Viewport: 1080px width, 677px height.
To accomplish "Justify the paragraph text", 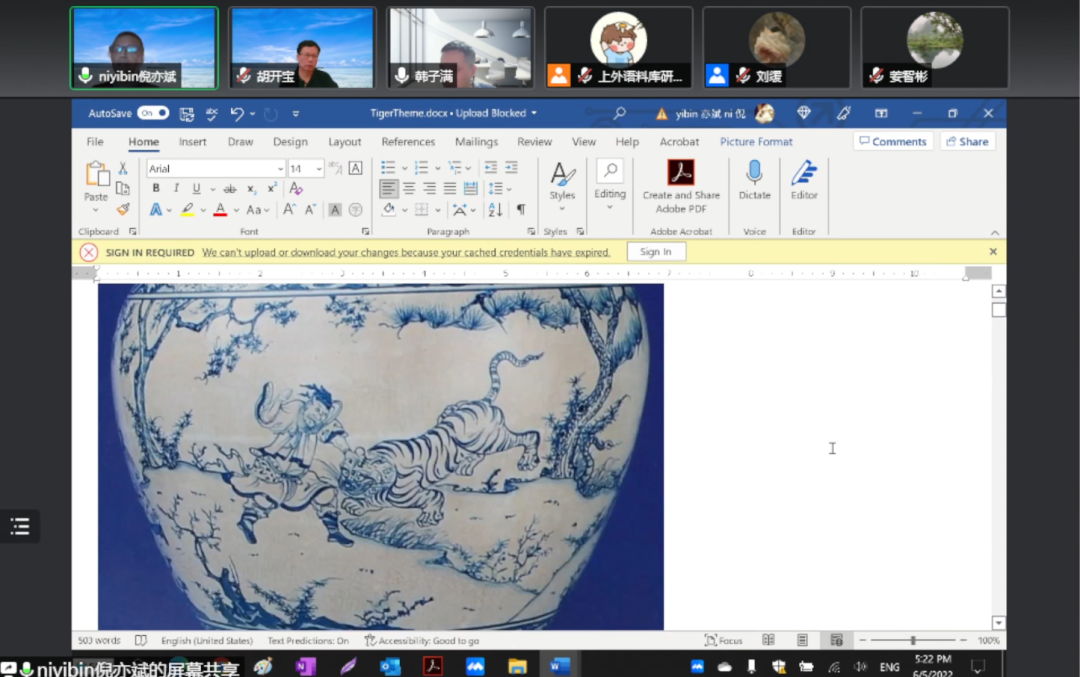I will [x=450, y=188].
